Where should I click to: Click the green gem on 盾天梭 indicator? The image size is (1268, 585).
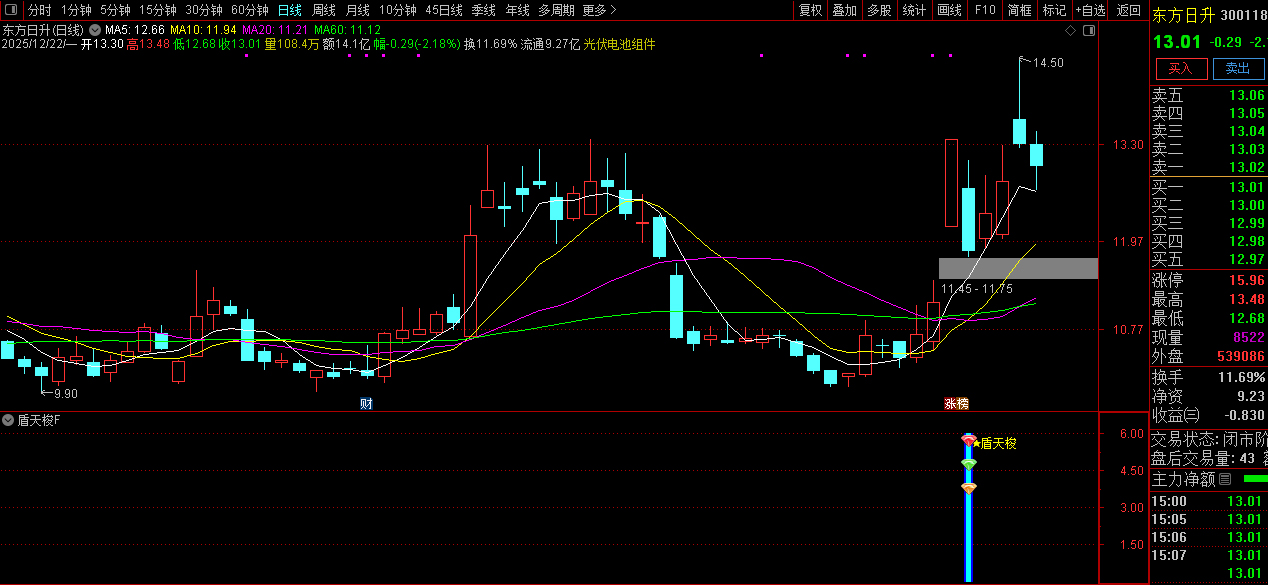[x=968, y=464]
